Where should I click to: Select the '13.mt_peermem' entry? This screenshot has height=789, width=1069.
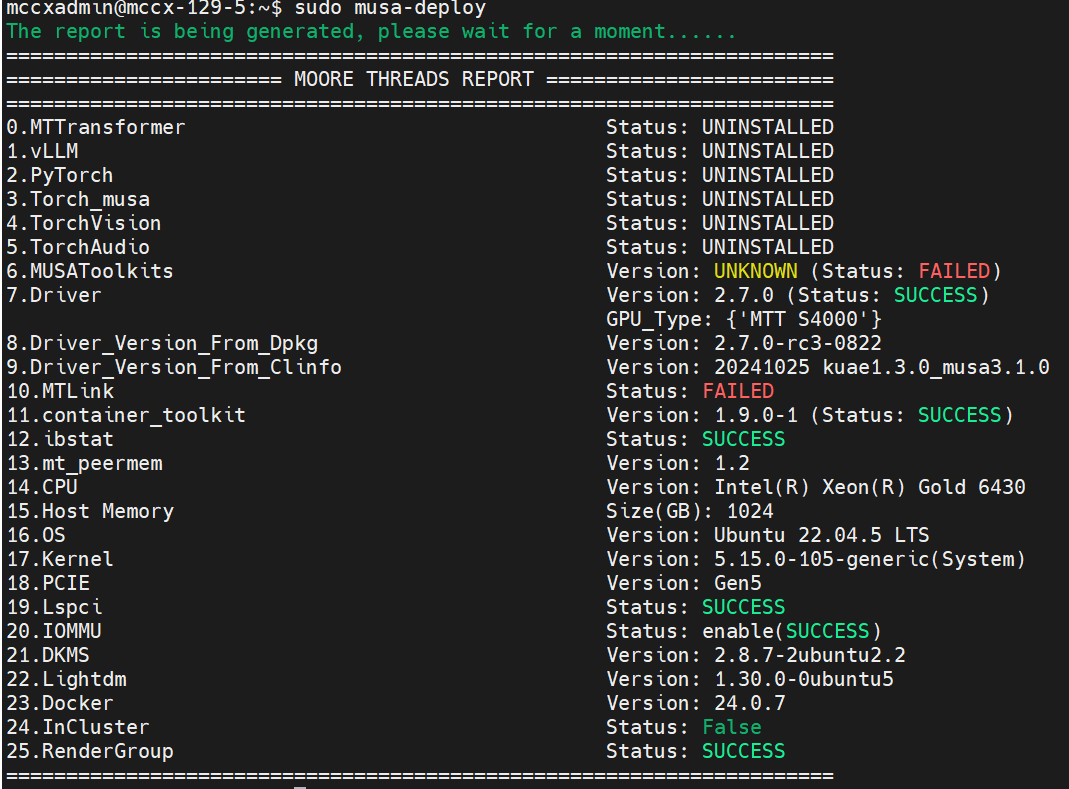85,464
